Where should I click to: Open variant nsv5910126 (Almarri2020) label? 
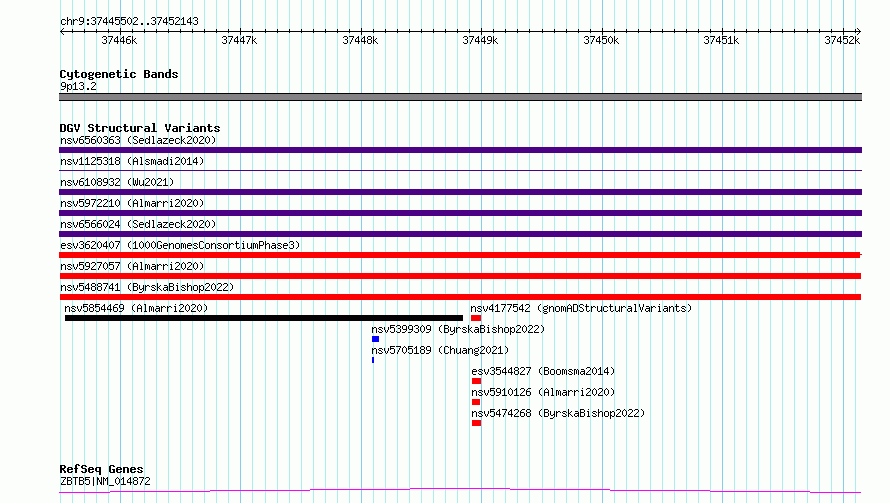(x=543, y=392)
